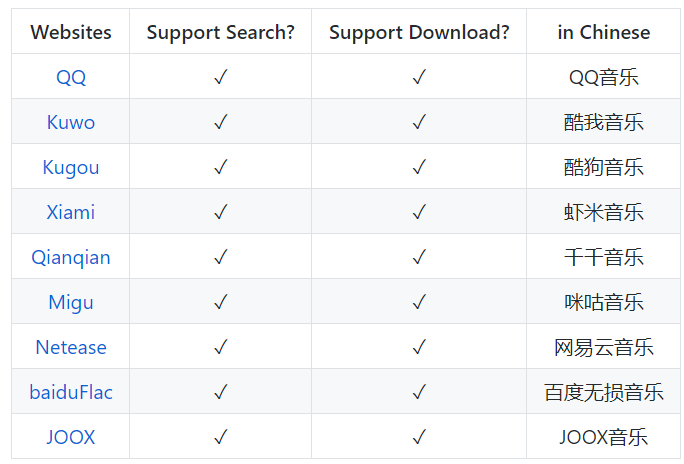Open the Kuwo website link

(71, 122)
